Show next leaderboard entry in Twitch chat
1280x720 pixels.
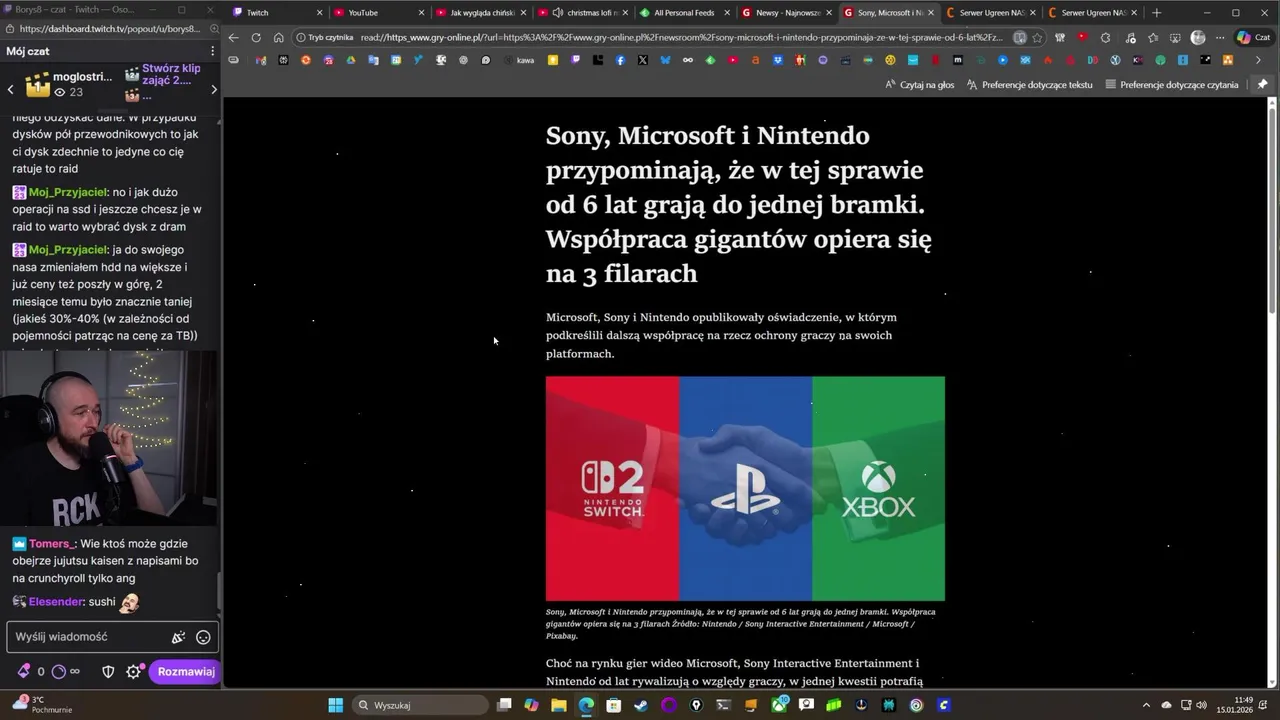point(213,89)
